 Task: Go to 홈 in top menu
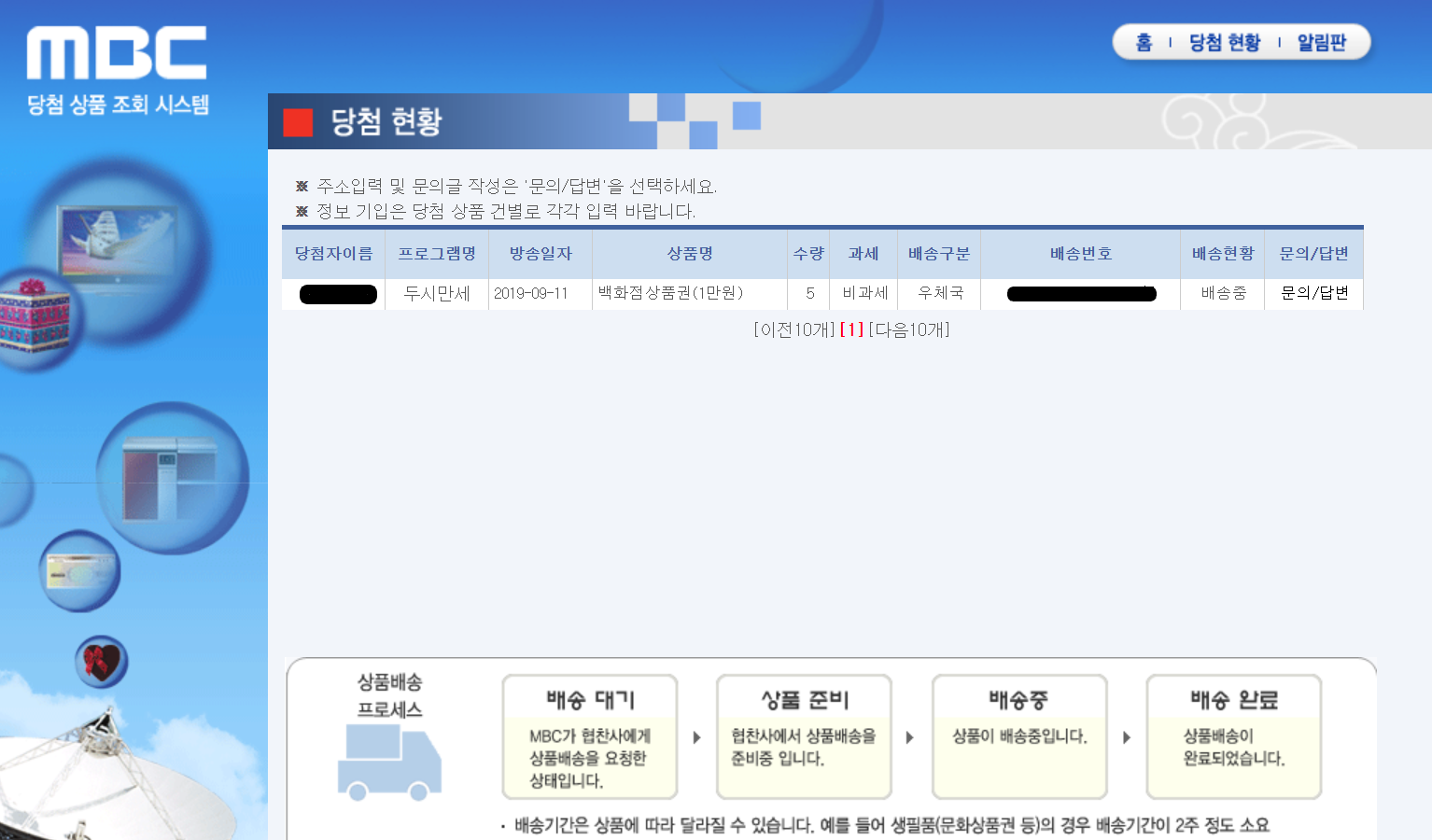tap(1144, 42)
